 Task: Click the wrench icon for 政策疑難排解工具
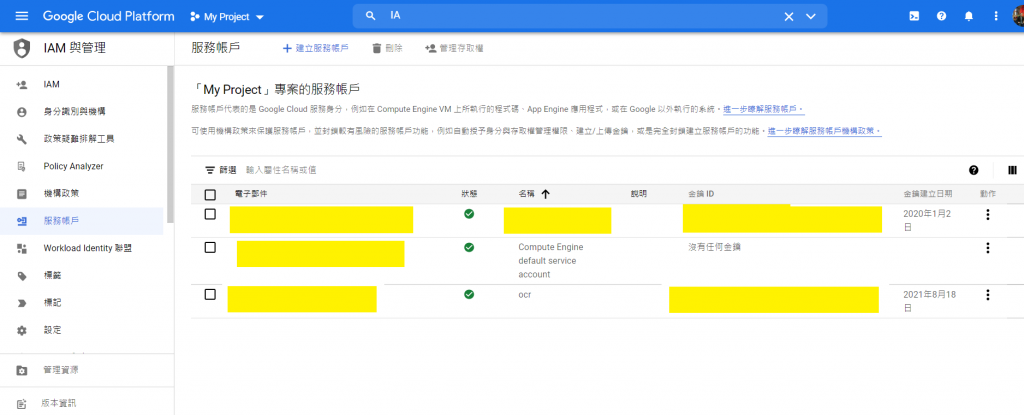tap(22, 139)
